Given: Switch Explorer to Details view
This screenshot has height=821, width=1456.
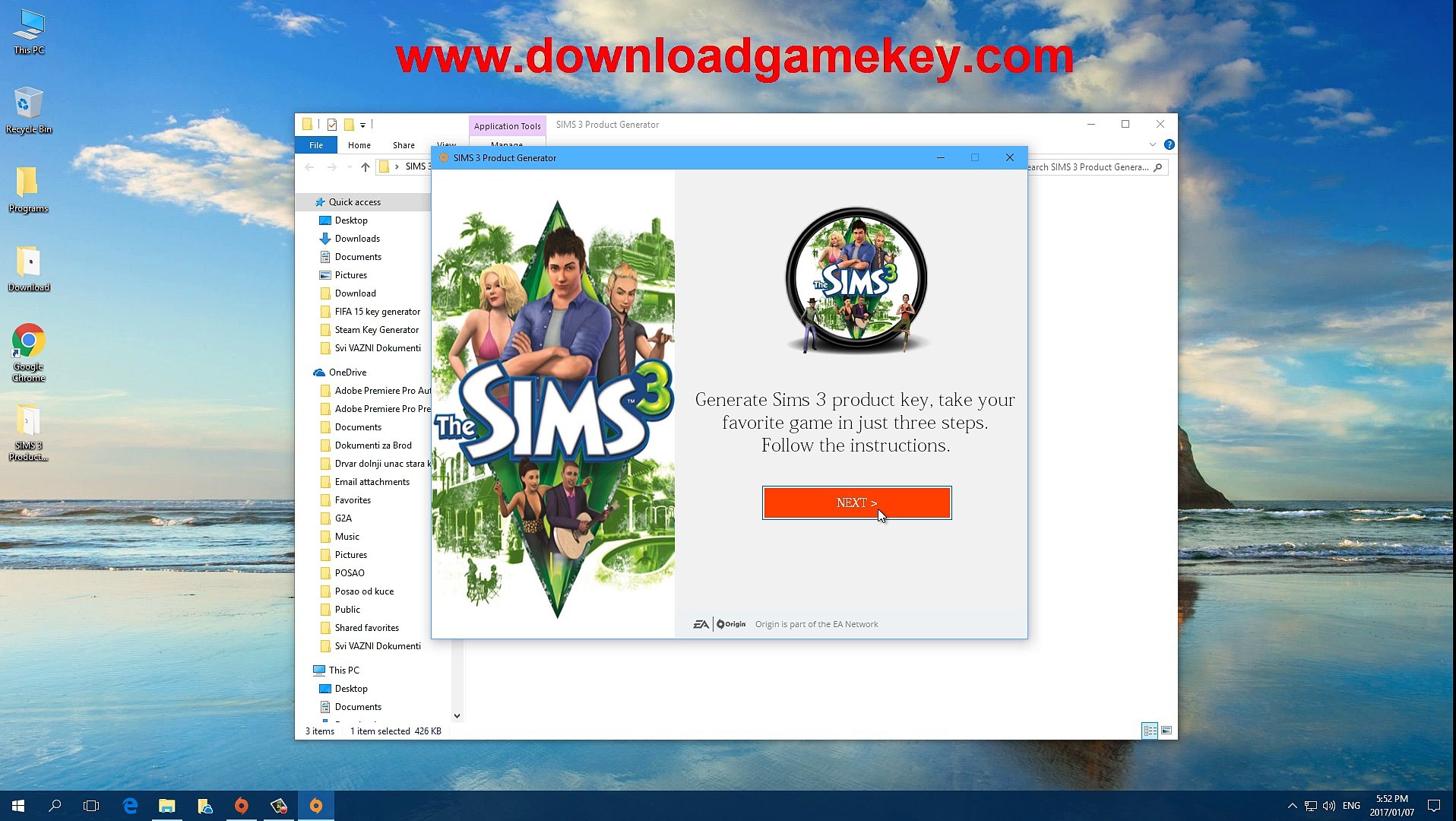Looking at the screenshot, I should pyautogui.click(x=1150, y=731).
